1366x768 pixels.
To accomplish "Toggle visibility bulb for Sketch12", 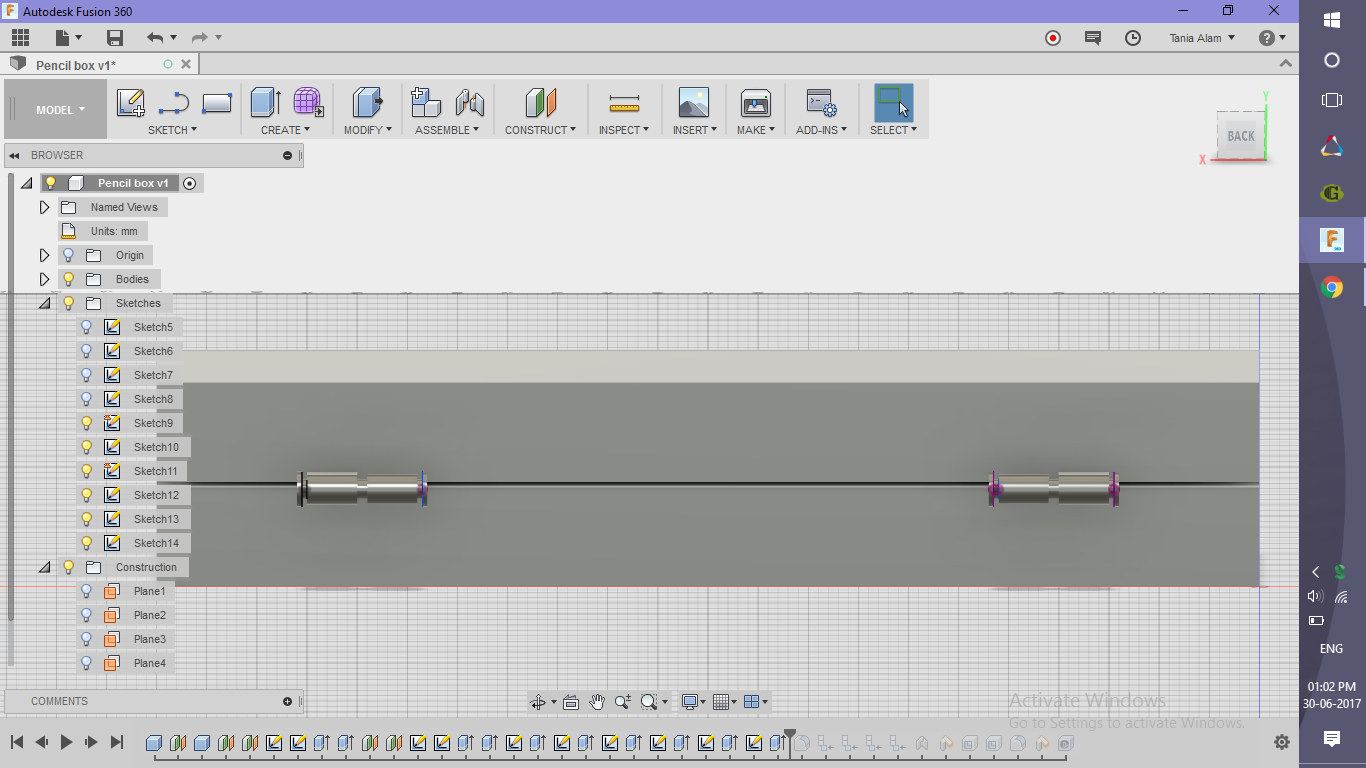I will (x=87, y=495).
